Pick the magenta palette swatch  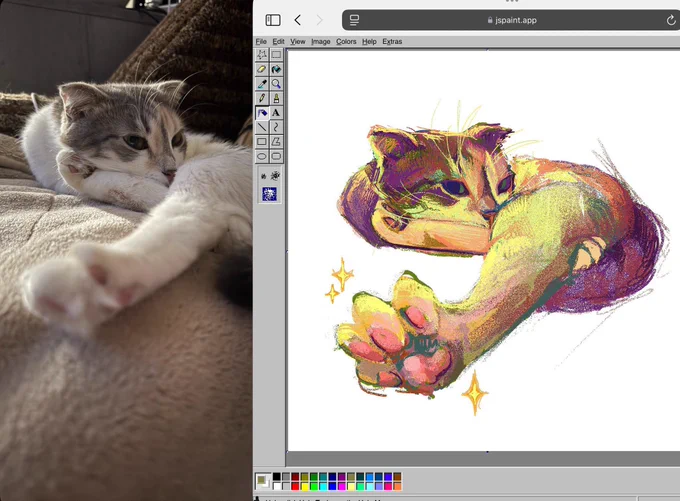tap(342, 486)
